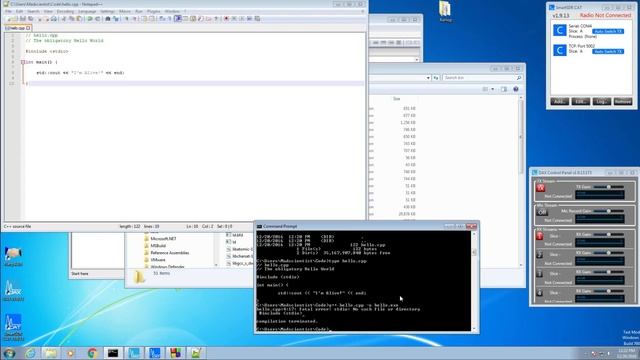The height and width of the screenshot is (360, 640).
Task: Click the blue C icon for Serial COM4
Action: click(x=560, y=31)
